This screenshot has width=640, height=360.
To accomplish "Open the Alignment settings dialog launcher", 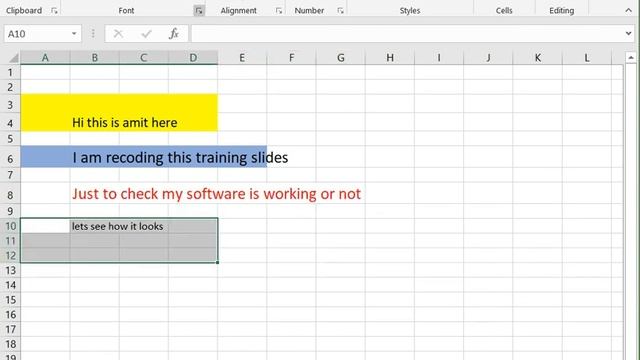I will point(279,11).
